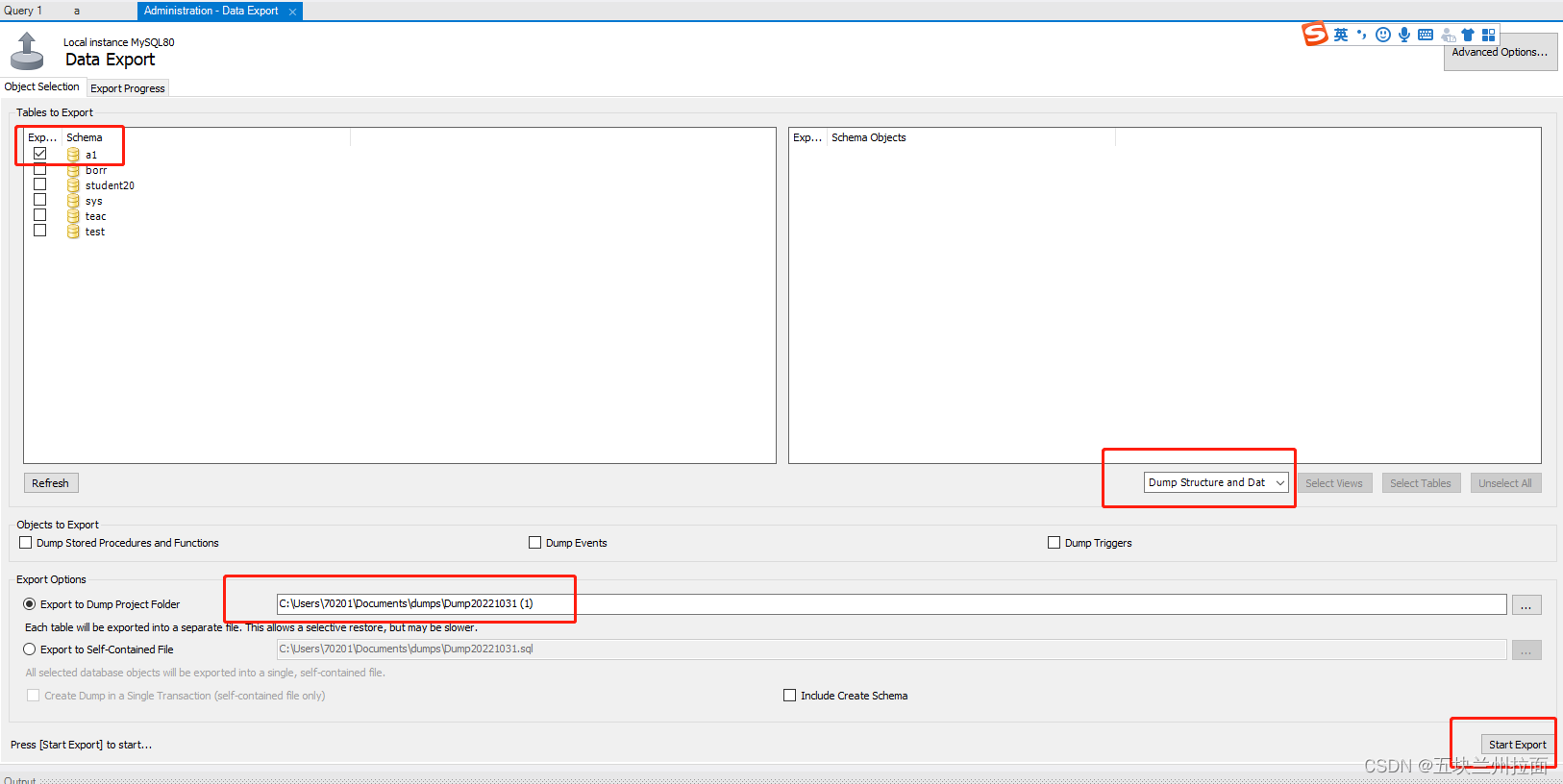Open the Dump Structure and Data dropdown
The image size is (1563, 784).
point(1216,482)
